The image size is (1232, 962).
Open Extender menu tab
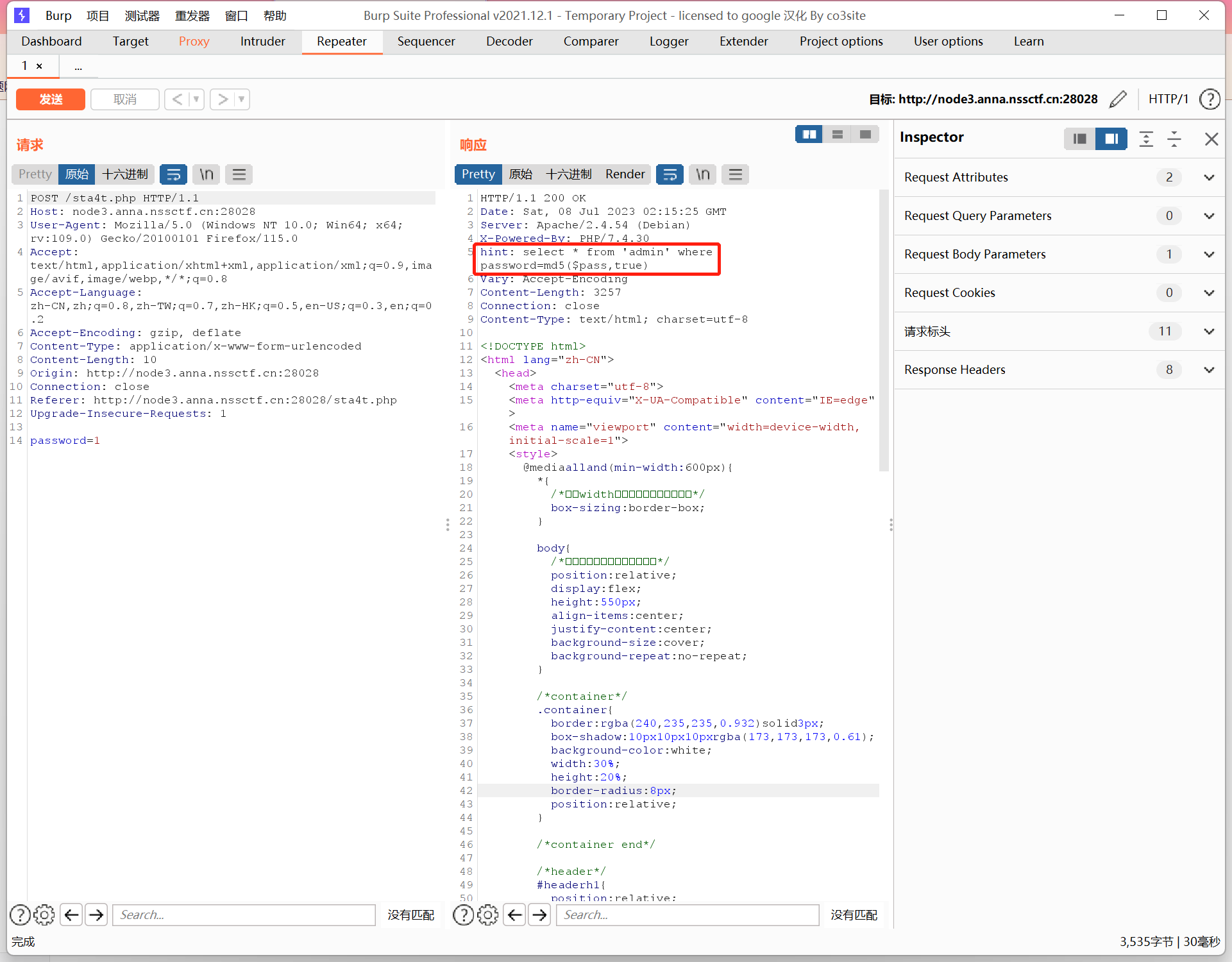point(742,41)
